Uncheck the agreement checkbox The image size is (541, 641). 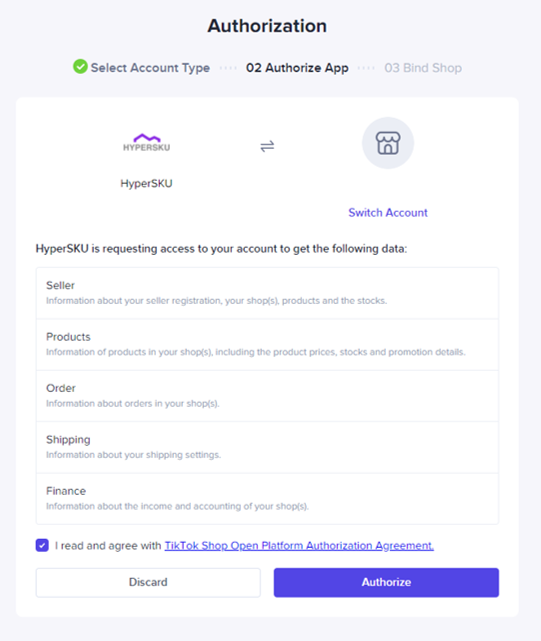42,545
